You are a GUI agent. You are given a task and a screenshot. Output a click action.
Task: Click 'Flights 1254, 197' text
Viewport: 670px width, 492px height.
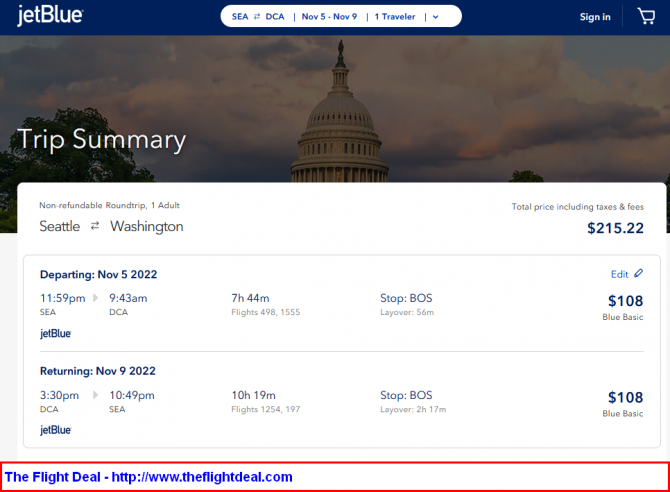tap(265, 409)
